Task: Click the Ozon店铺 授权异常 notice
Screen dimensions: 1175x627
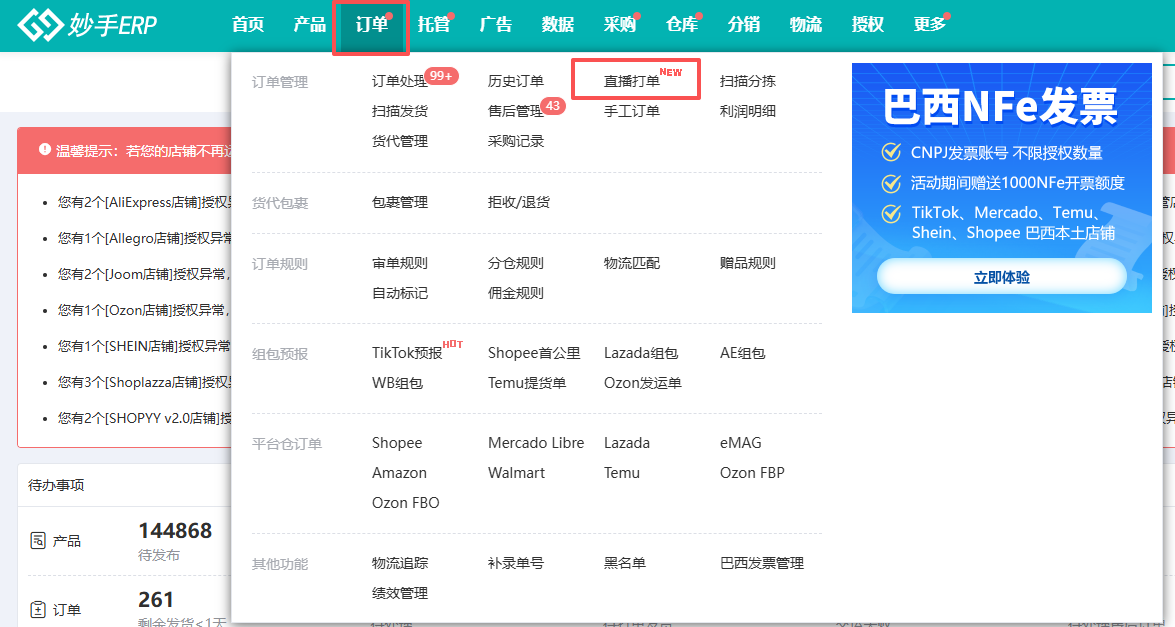Action: (x=144, y=309)
